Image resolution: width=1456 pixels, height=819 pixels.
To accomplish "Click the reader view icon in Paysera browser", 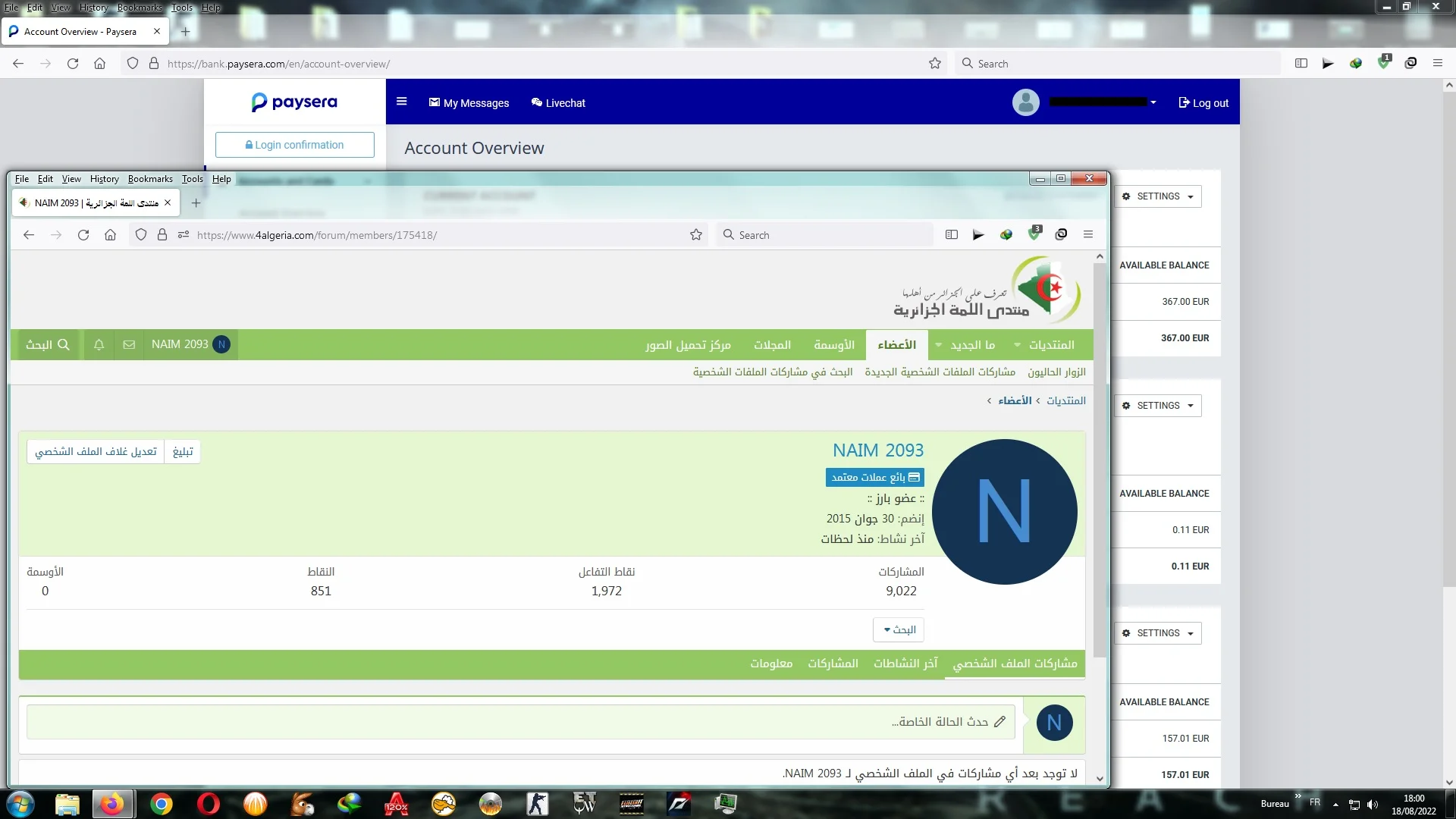I will (x=1301, y=64).
